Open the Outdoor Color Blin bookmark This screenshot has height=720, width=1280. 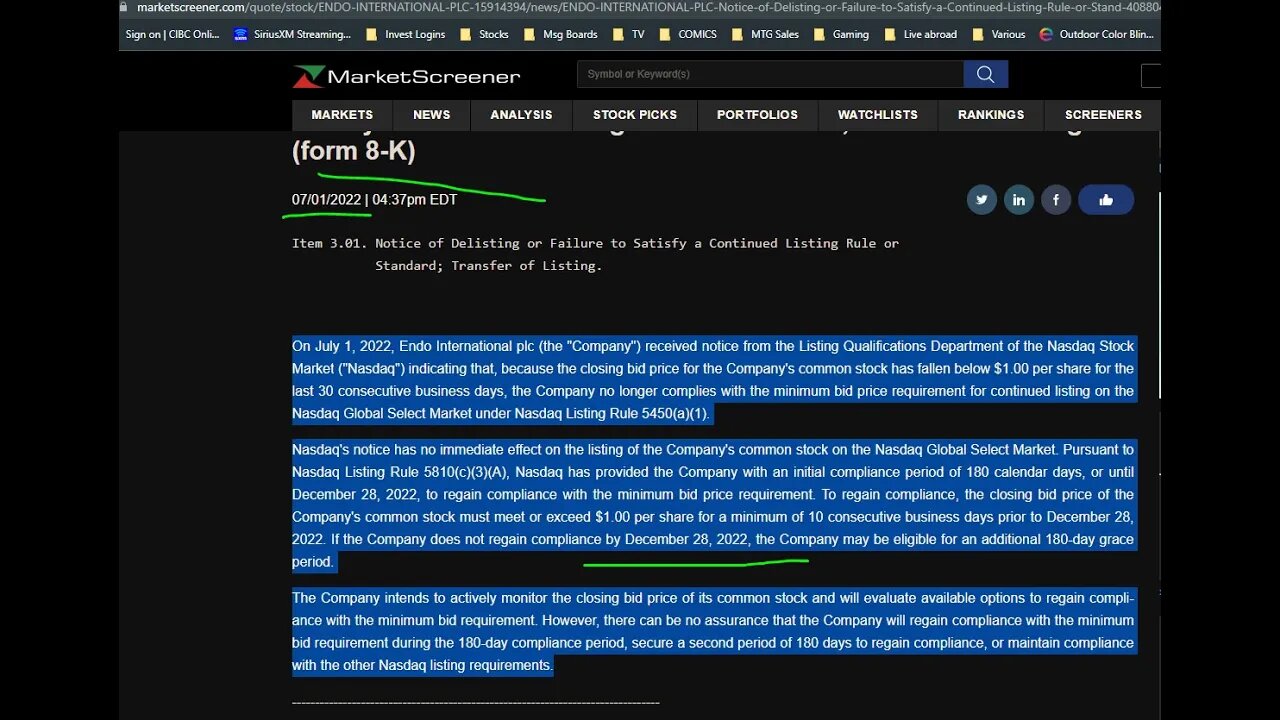1096,34
